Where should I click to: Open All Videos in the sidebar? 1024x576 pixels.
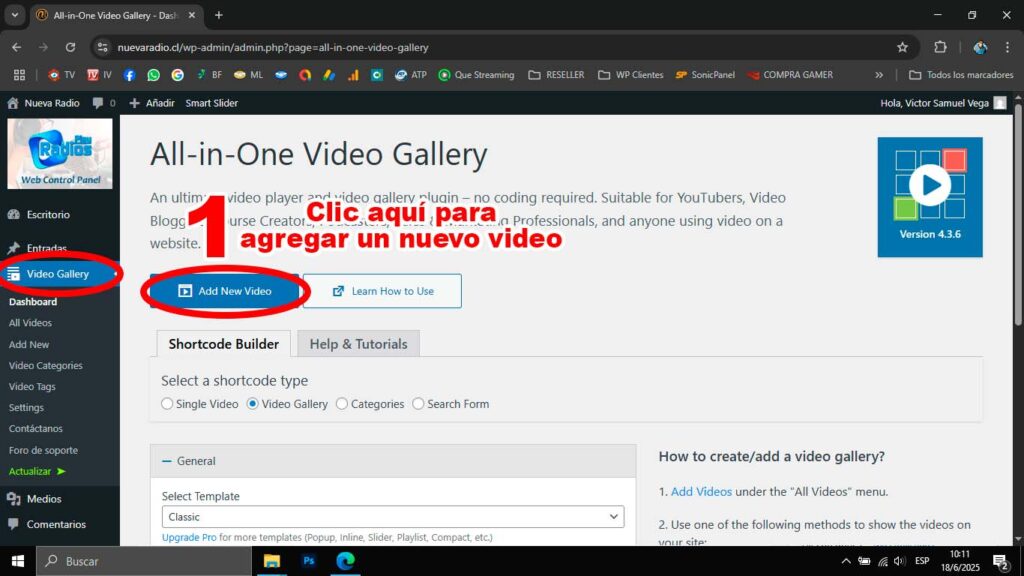tap(30, 323)
